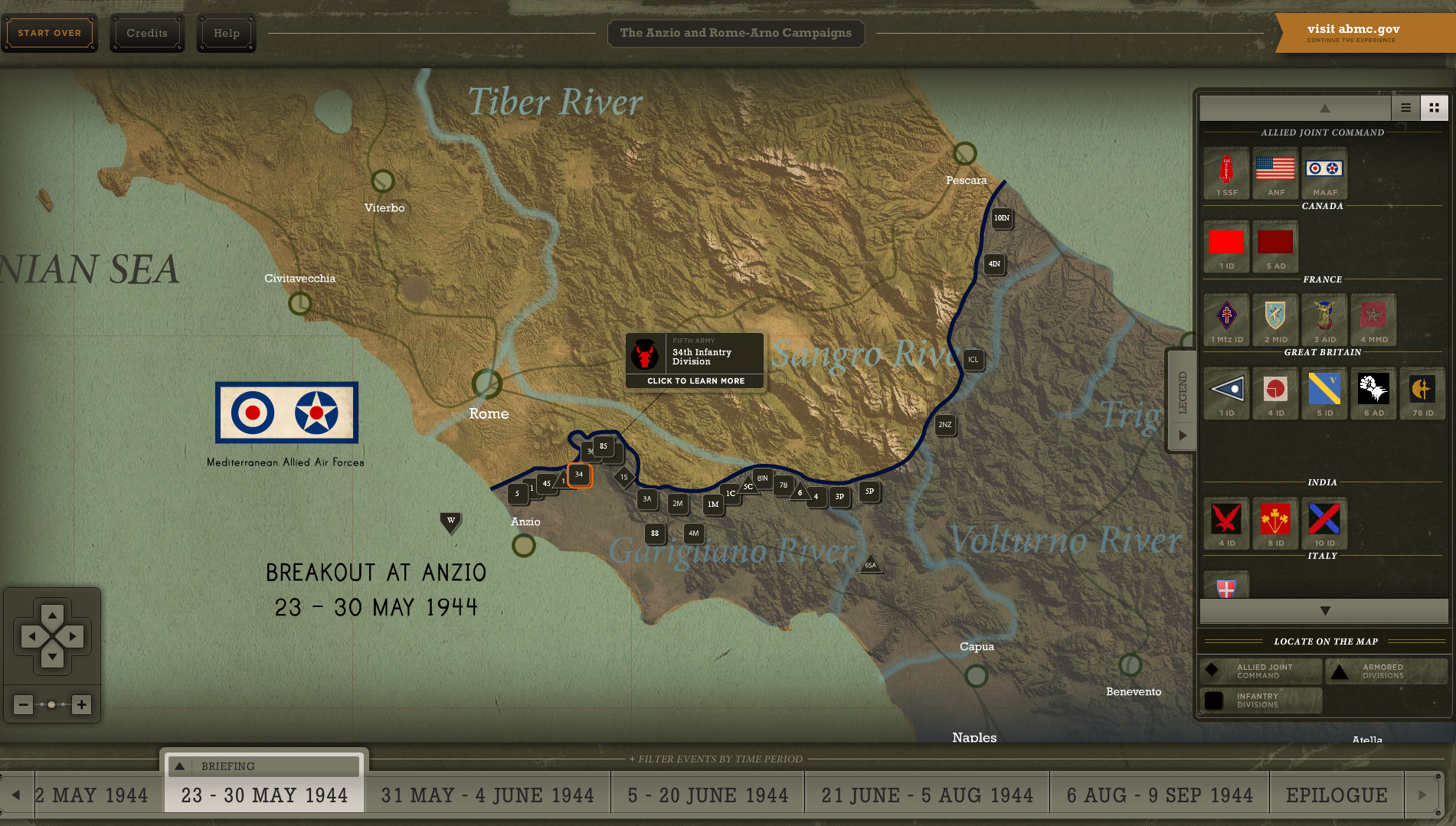Click to learn more about 34th Infantry
This screenshot has width=1456, height=826.
(695, 380)
